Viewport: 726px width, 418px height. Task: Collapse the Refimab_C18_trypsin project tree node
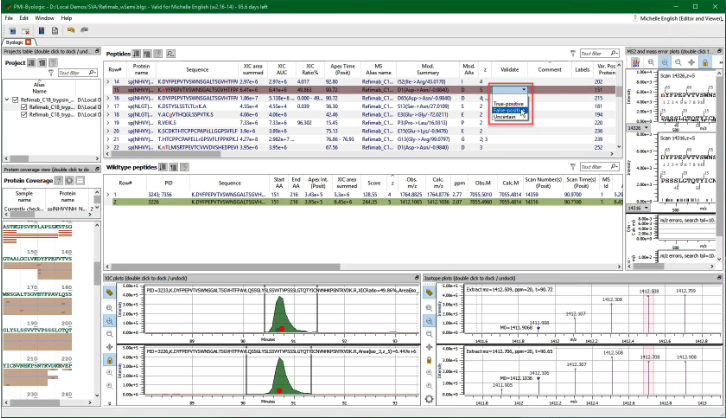tap(7, 100)
